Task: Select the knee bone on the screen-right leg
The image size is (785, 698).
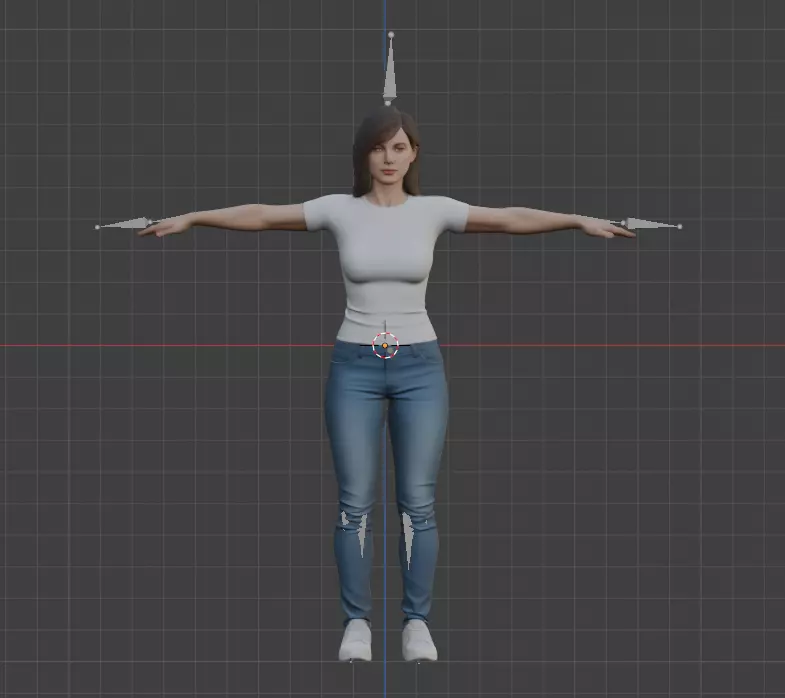Action: point(407,538)
